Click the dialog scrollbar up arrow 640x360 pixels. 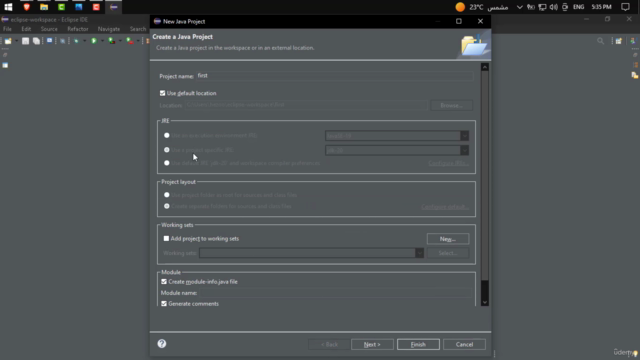[484, 67]
